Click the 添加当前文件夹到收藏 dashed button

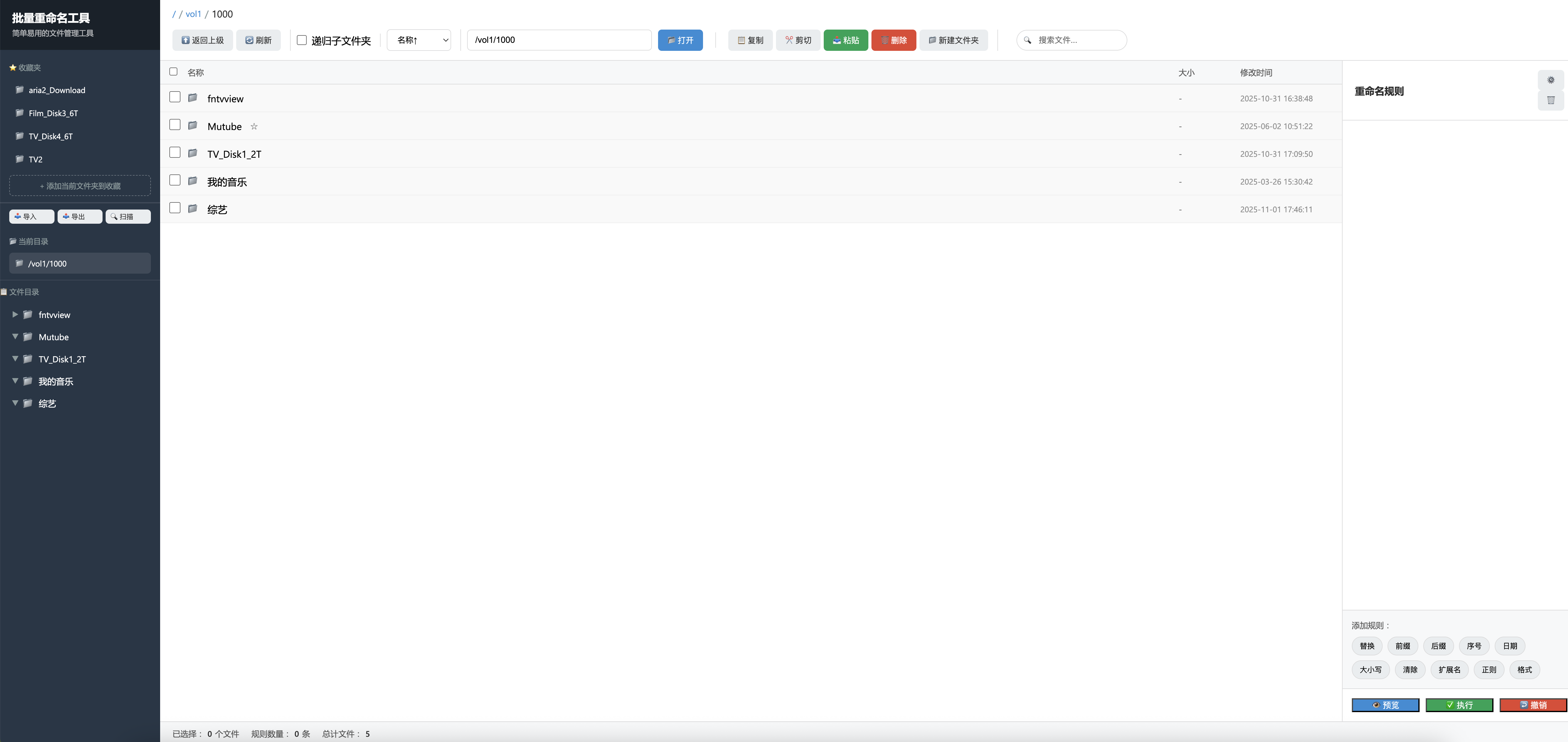coord(80,186)
